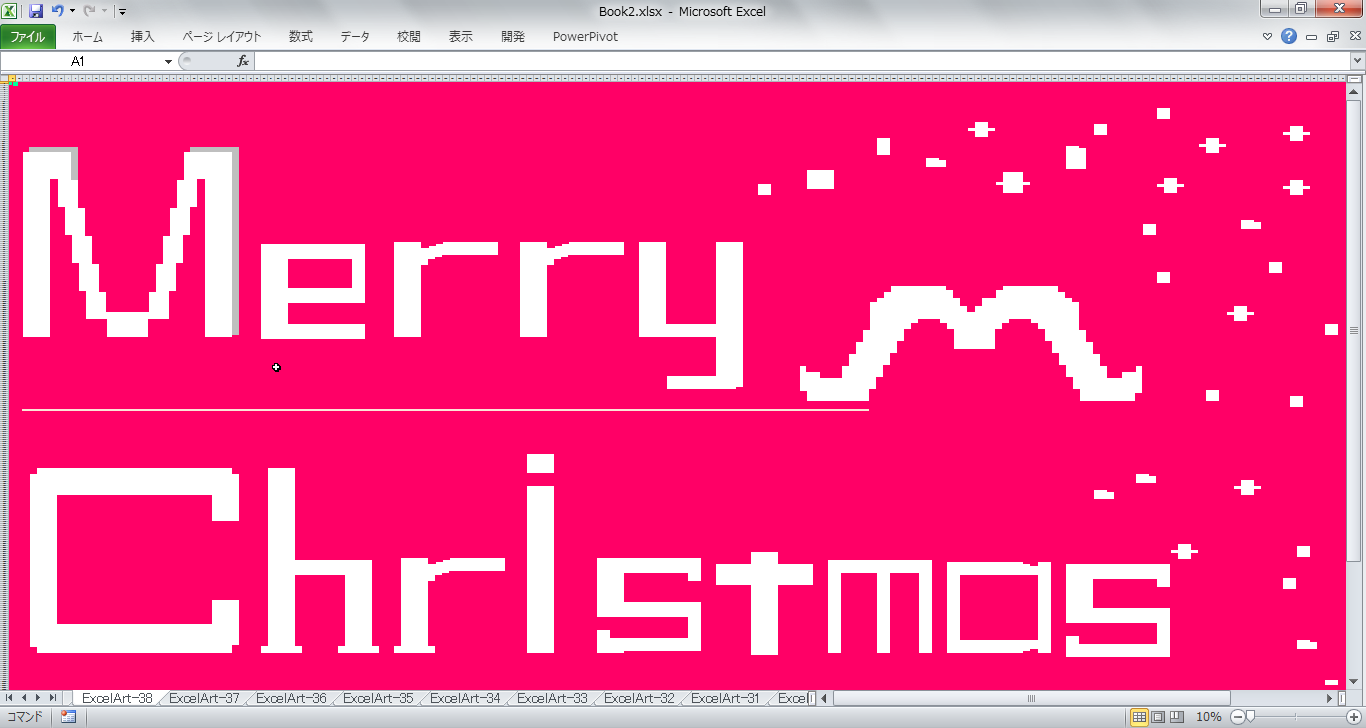Click the zoom slider handle

[1249, 717]
